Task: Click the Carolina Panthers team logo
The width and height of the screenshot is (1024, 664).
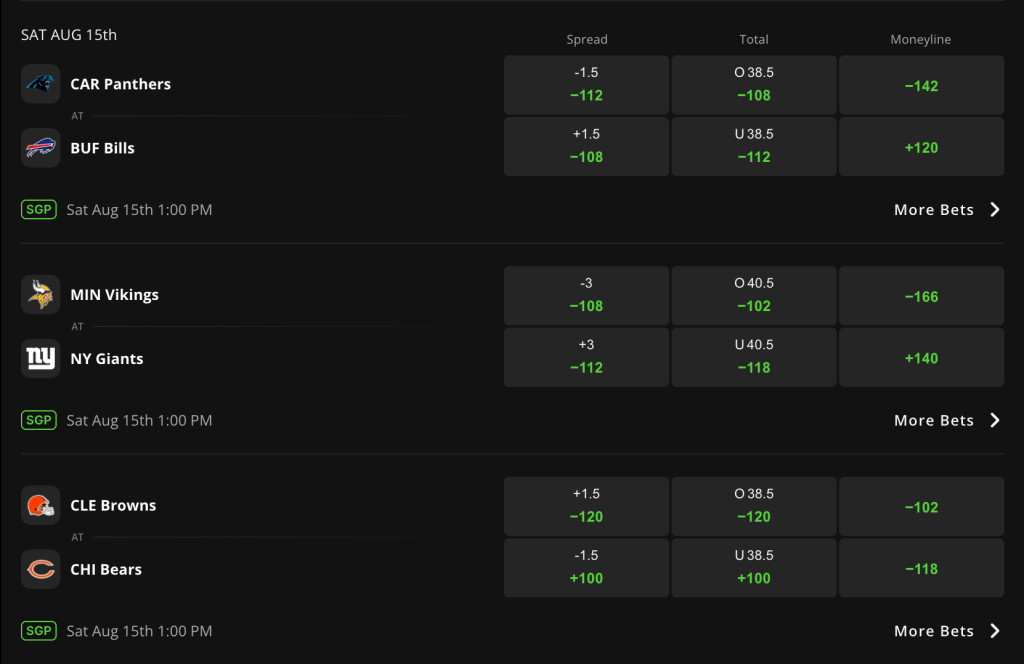Action: coord(40,84)
